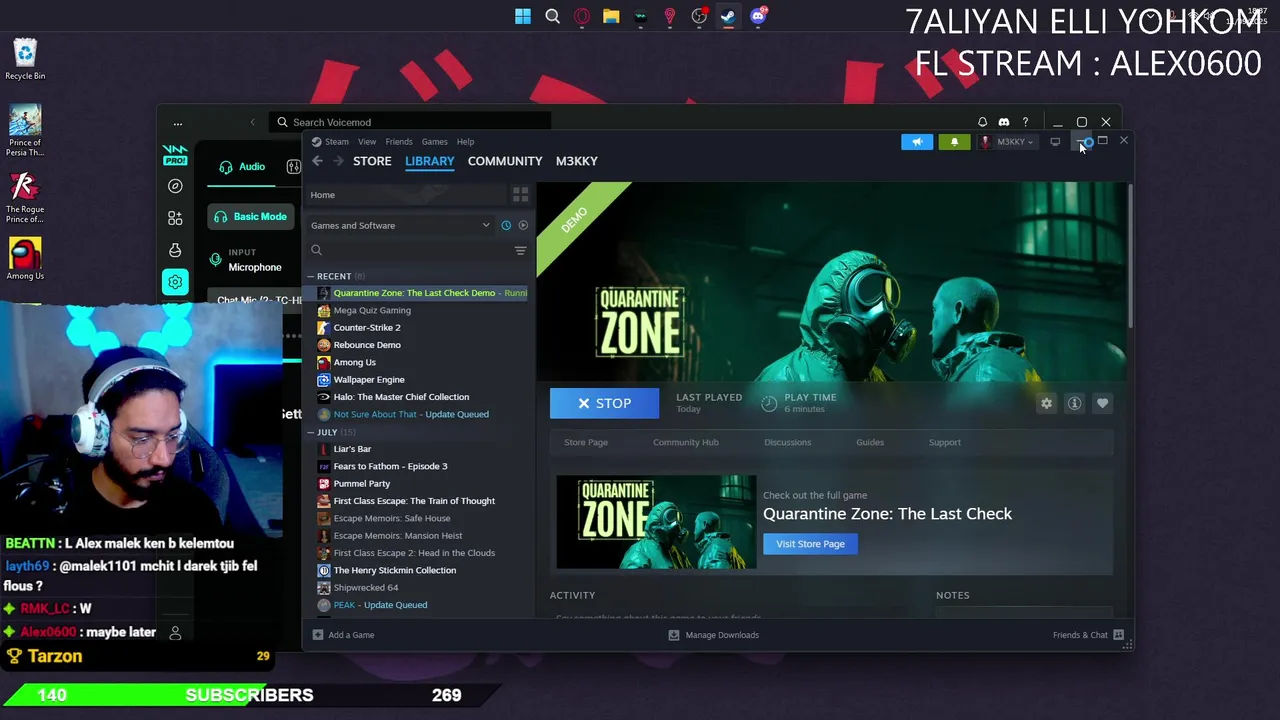Select Pummel Party in library
1280x720 pixels.
point(362,484)
